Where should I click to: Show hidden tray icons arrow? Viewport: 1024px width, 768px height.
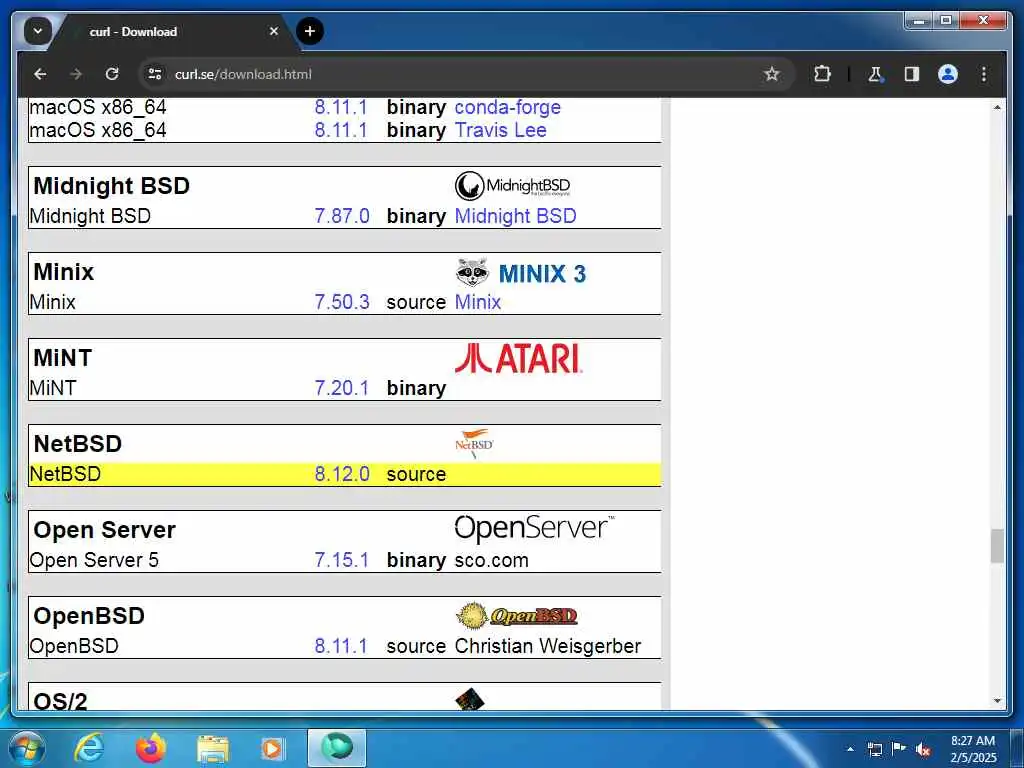coord(850,749)
